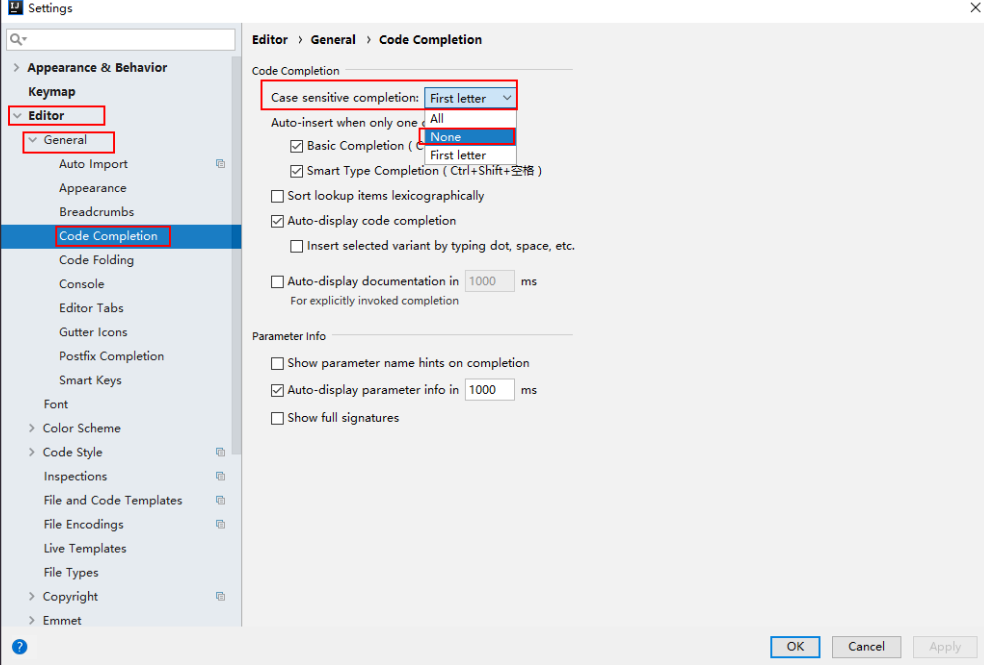Collapse the Editor section chevron
Viewport: 984px width, 665px height.
tap(17, 115)
